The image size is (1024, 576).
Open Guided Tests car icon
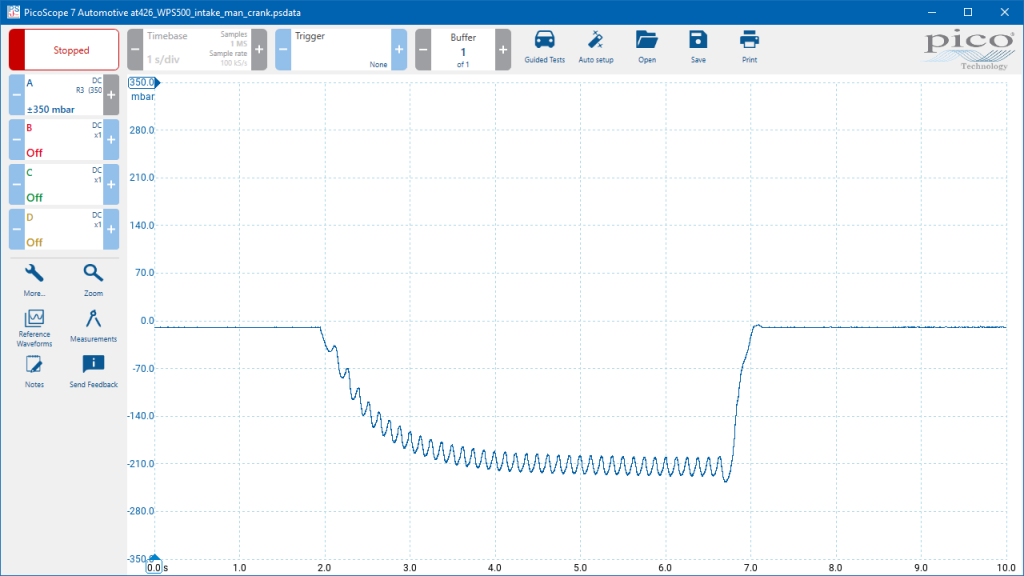tap(545, 47)
